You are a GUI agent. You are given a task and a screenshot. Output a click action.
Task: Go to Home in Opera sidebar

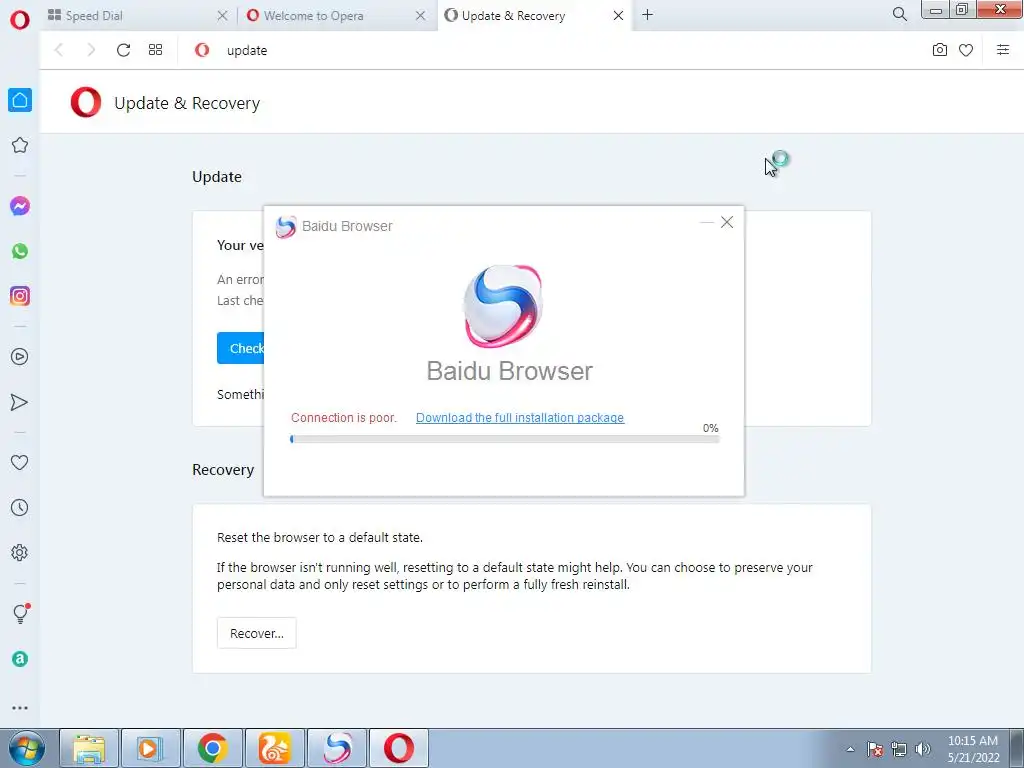coord(20,100)
